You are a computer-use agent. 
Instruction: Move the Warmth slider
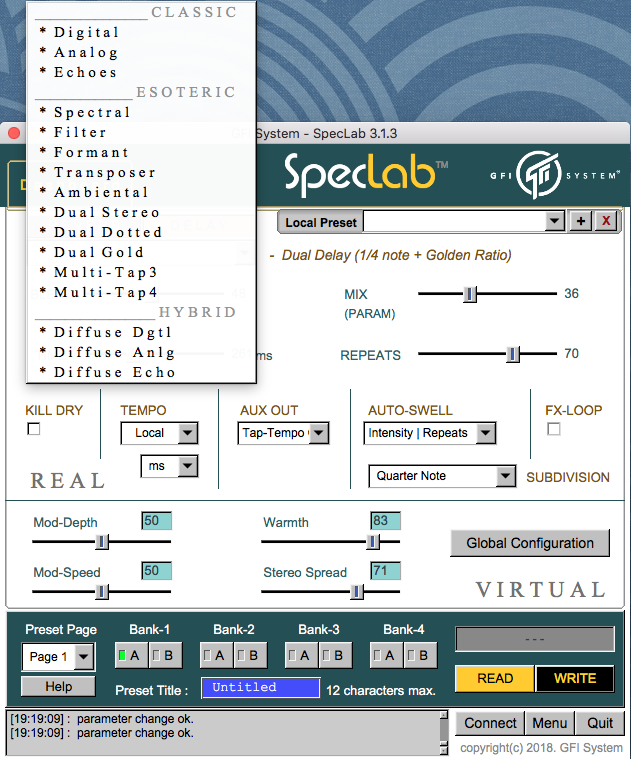pyautogui.click(x=373, y=542)
